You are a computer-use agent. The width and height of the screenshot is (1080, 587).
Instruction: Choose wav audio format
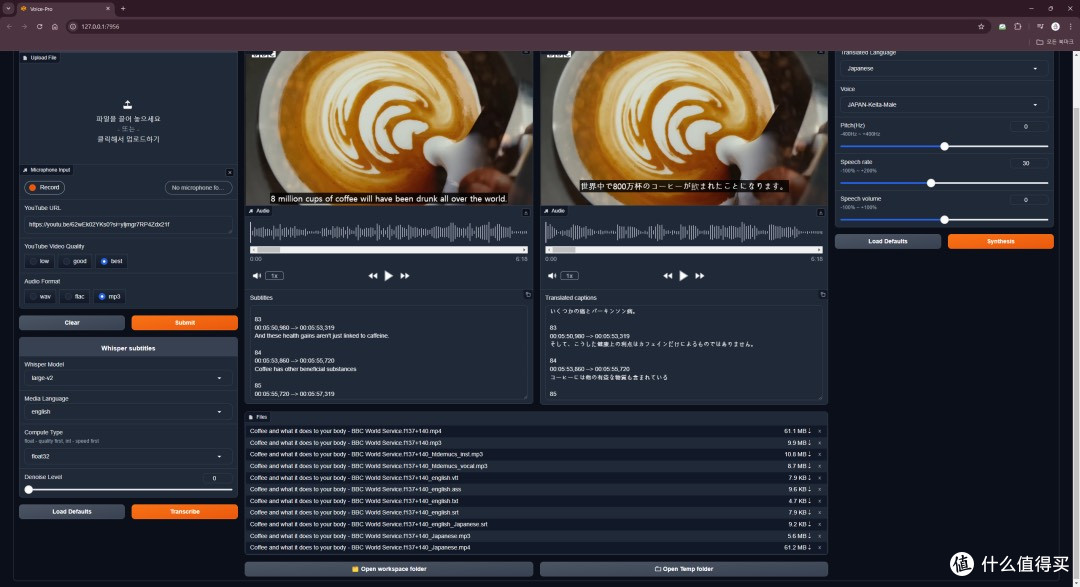click(x=39, y=296)
